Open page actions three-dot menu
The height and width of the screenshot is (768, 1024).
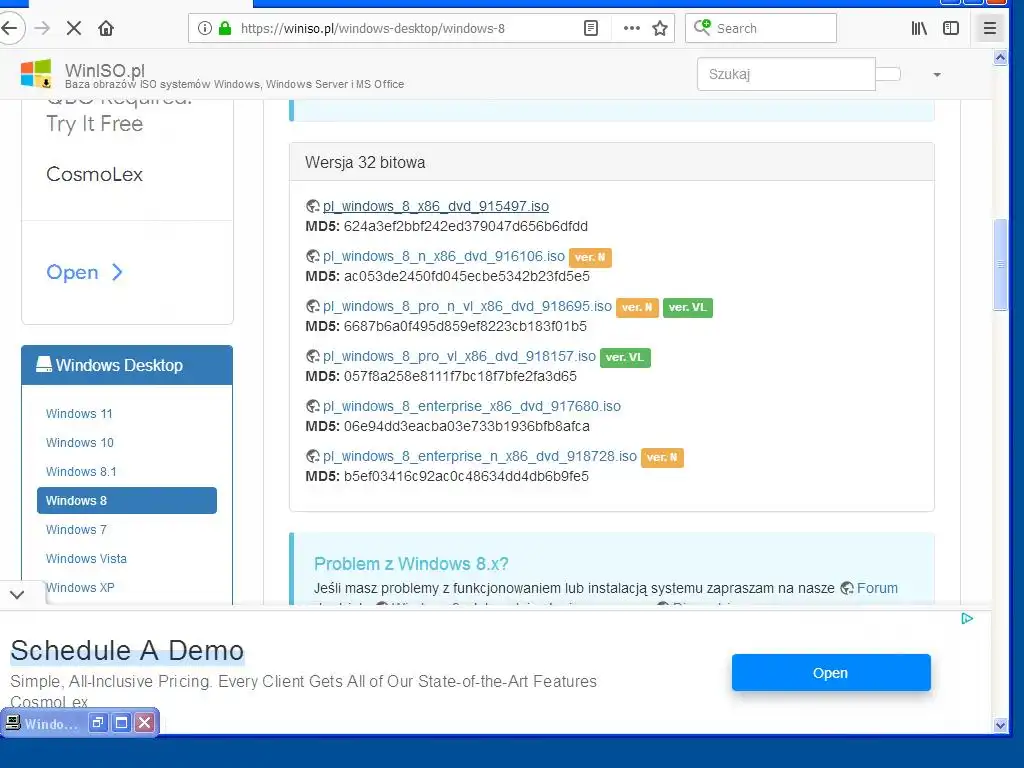(632, 28)
